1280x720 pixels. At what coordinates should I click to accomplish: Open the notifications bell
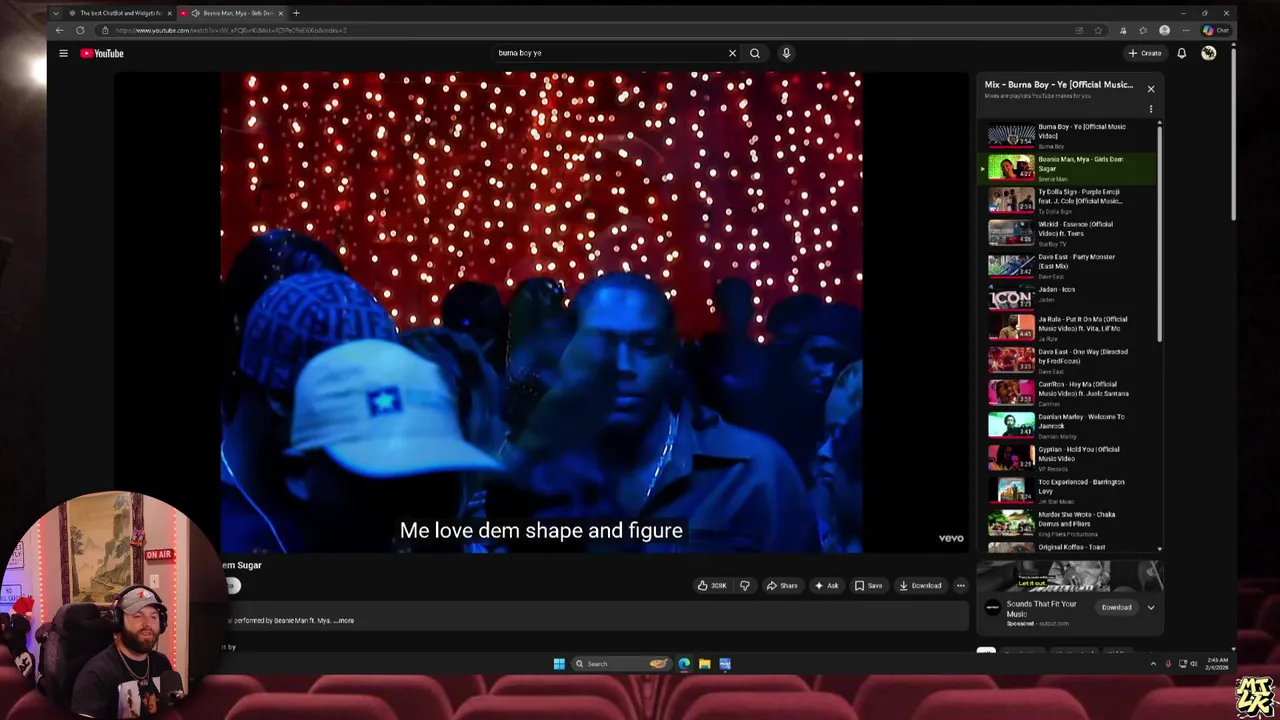[1181, 53]
